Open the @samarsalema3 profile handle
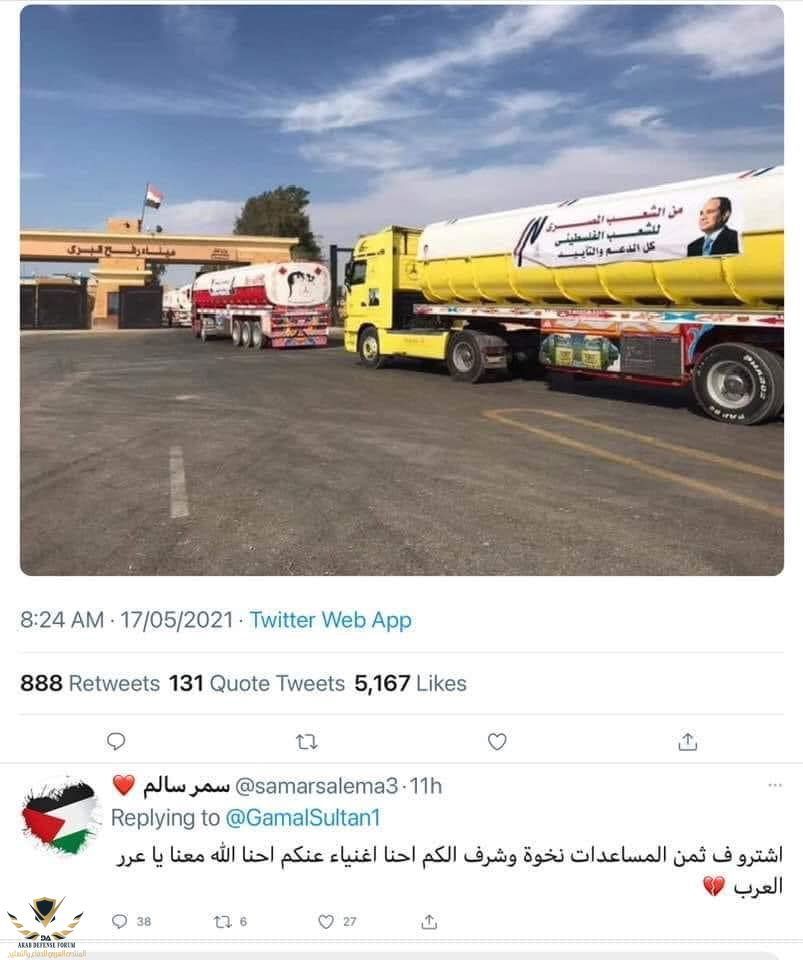803x960 pixels. pyautogui.click(x=316, y=786)
